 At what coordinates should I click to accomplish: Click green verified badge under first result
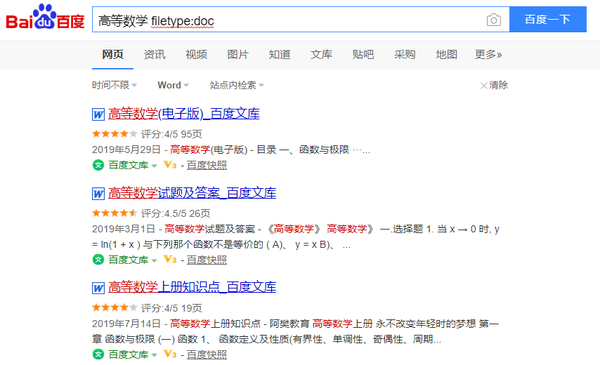[98, 165]
